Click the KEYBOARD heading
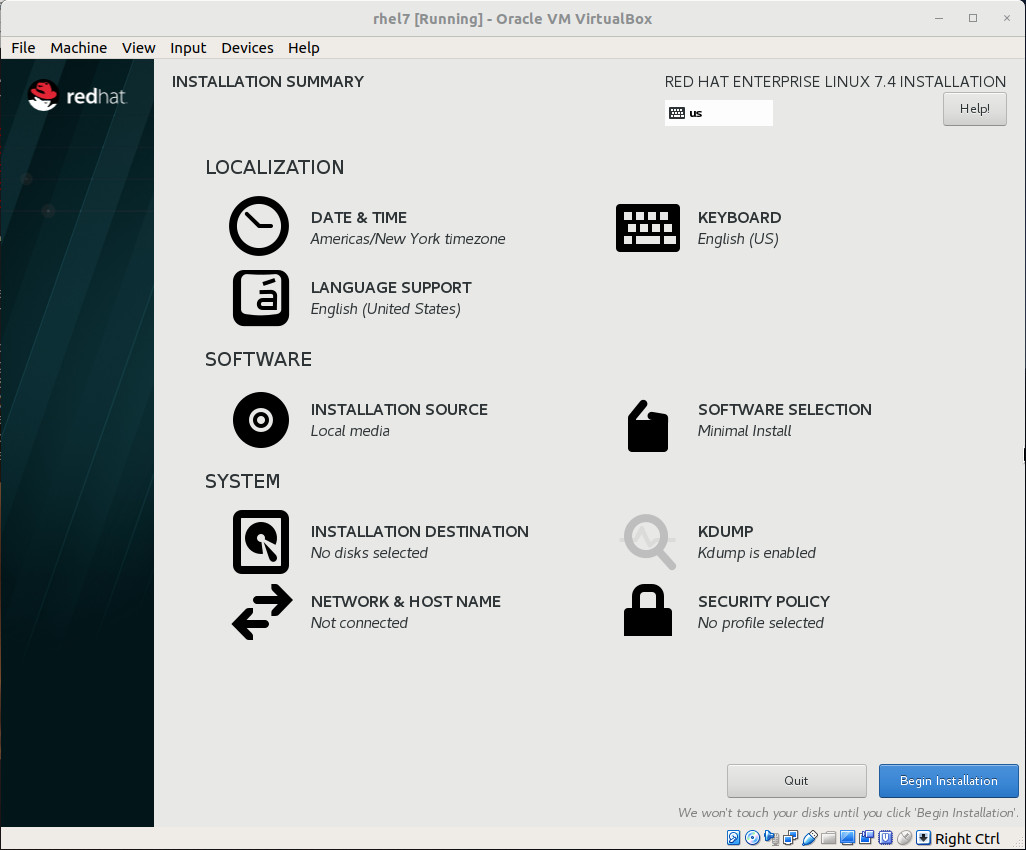 [x=739, y=218]
